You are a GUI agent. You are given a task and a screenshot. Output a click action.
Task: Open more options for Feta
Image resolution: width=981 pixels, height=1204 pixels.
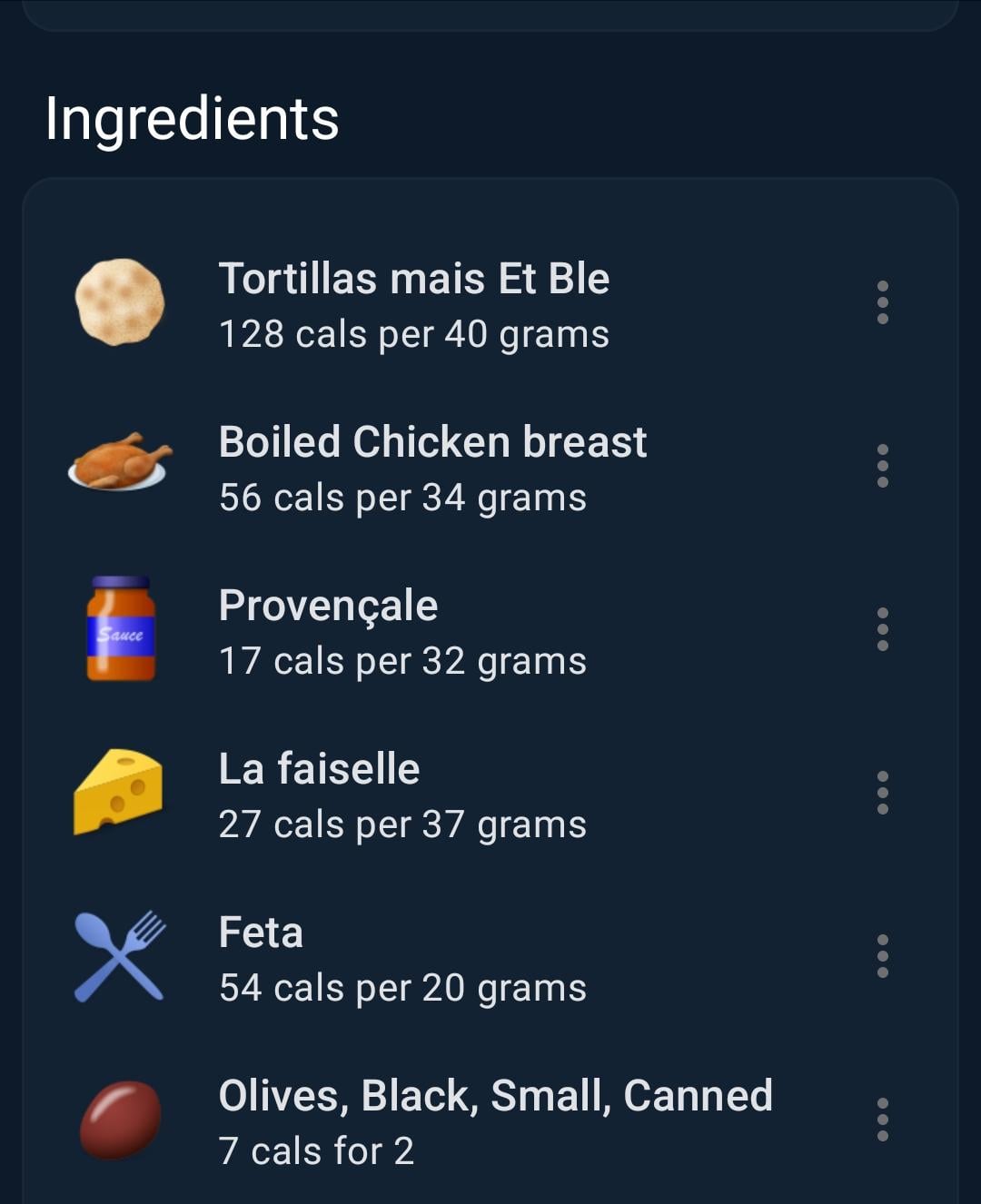tap(882, 956)
